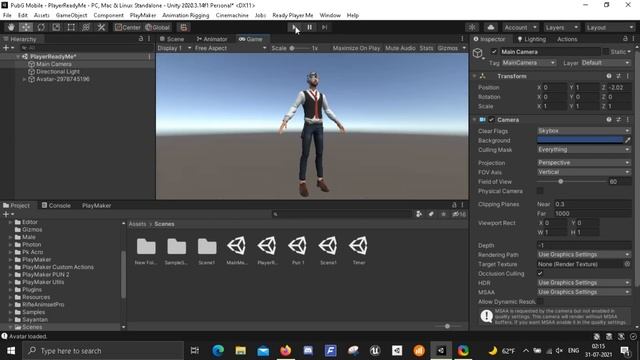Click the Step frame button

(324, 27)
